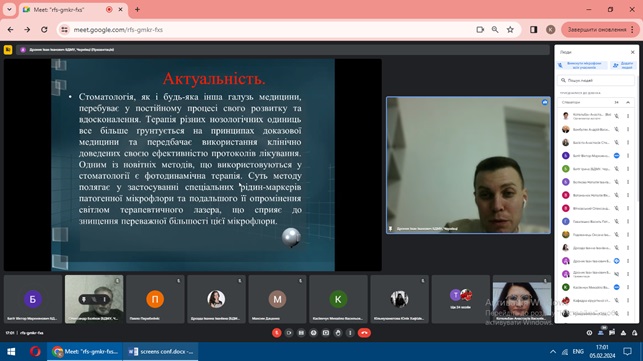Viewport: 643px width, 361px height.
Task: Click the present screen icon
Action: click(326, 333)
